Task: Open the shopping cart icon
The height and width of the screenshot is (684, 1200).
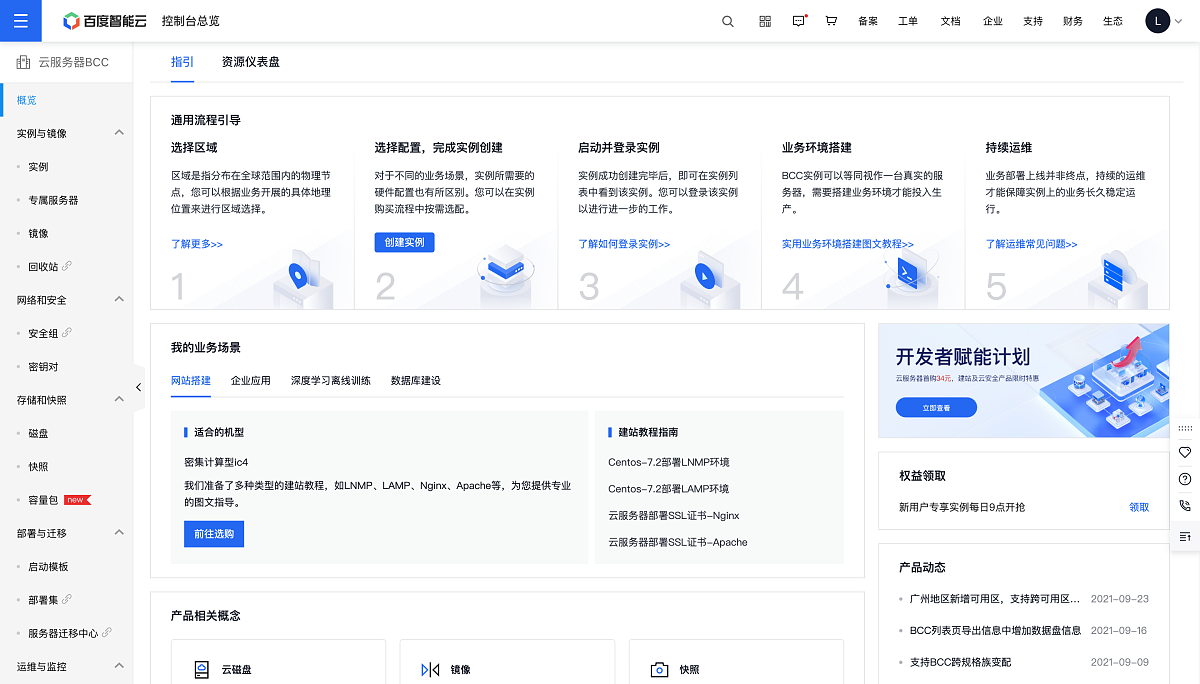Action: tap(831, 21)
